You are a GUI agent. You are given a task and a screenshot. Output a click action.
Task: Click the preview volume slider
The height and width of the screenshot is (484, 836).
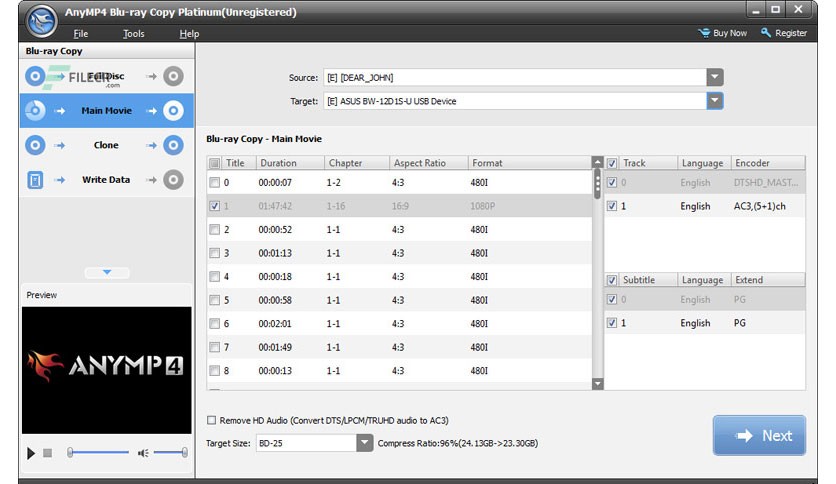(x=170, y=453)
